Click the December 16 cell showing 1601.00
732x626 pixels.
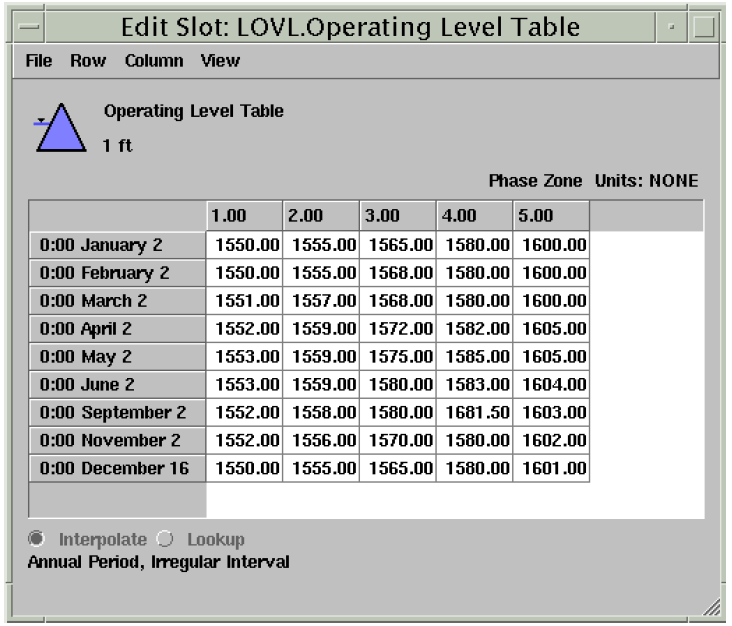[551, 468]
